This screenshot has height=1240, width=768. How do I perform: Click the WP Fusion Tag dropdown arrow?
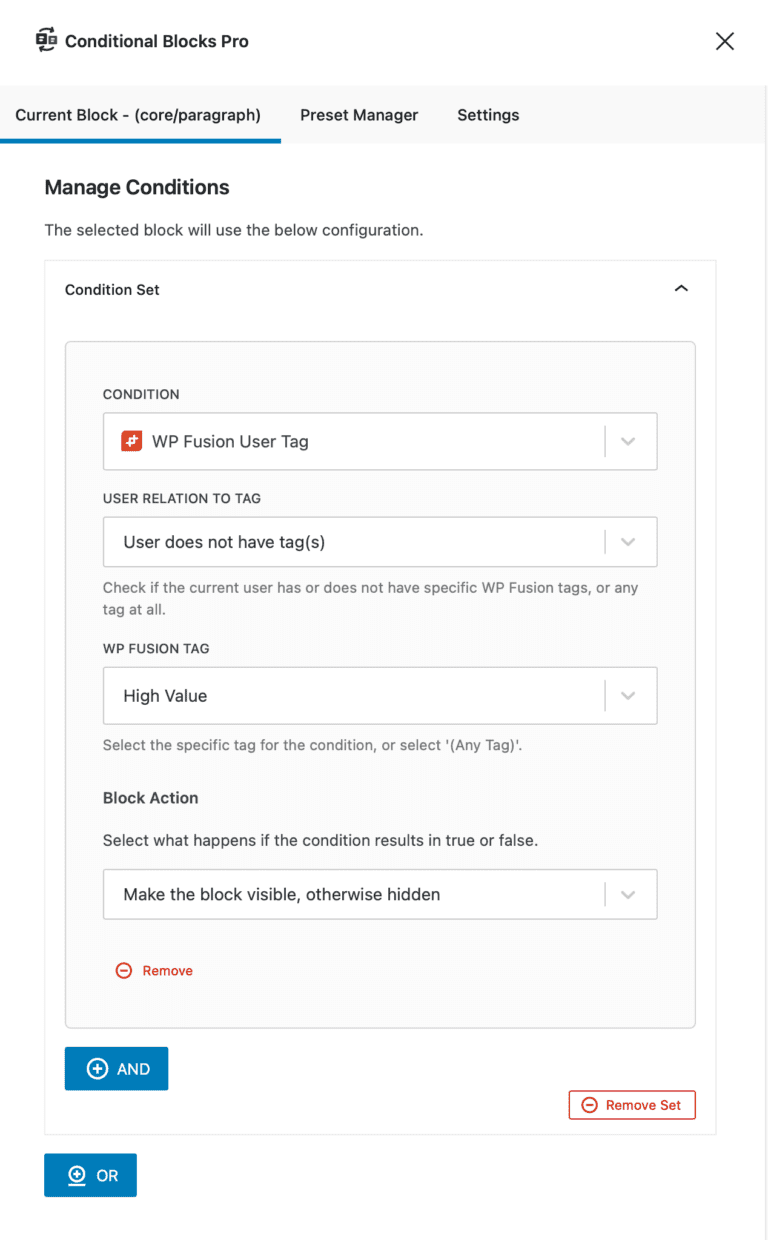pos(628,696)
